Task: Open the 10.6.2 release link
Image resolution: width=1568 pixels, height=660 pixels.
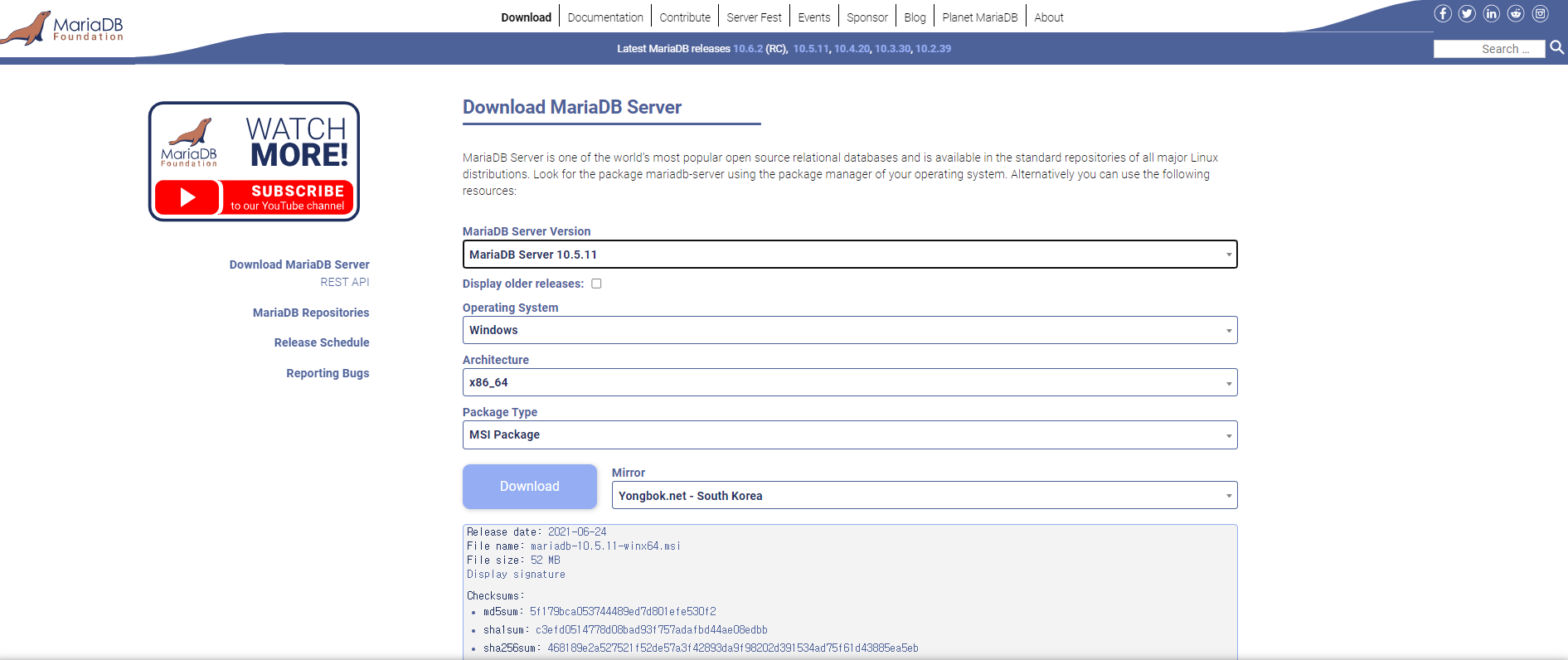Action: (748, 49)
